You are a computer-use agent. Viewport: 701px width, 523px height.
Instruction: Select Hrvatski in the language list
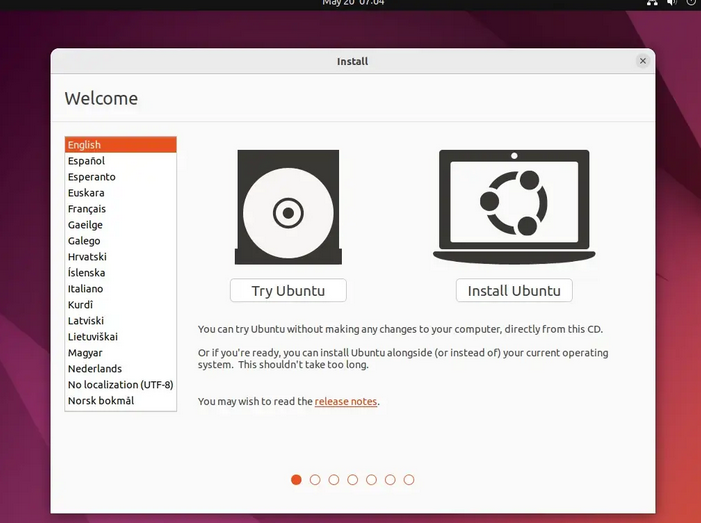tap(121, 257)
